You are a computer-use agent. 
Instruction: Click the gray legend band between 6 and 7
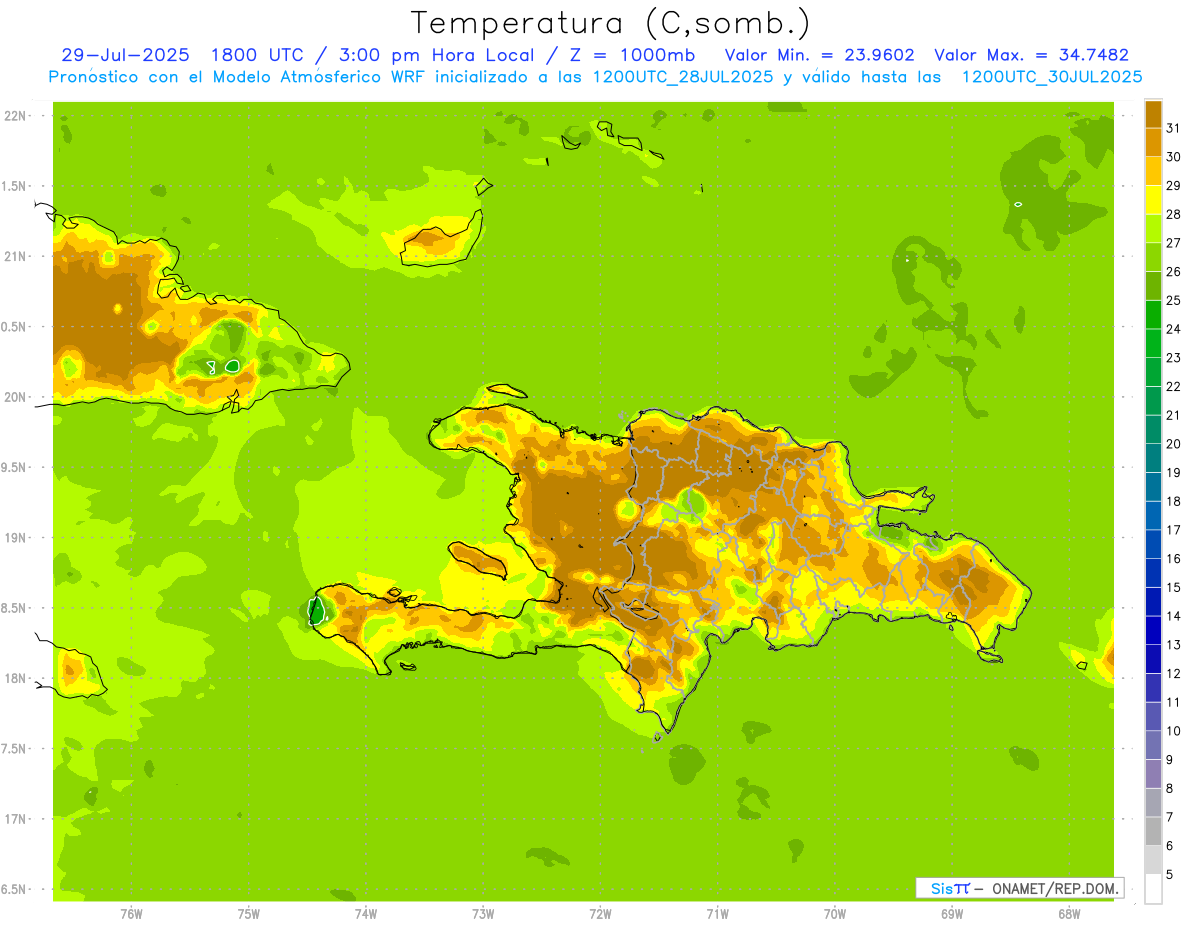[x=1153, y=831]
